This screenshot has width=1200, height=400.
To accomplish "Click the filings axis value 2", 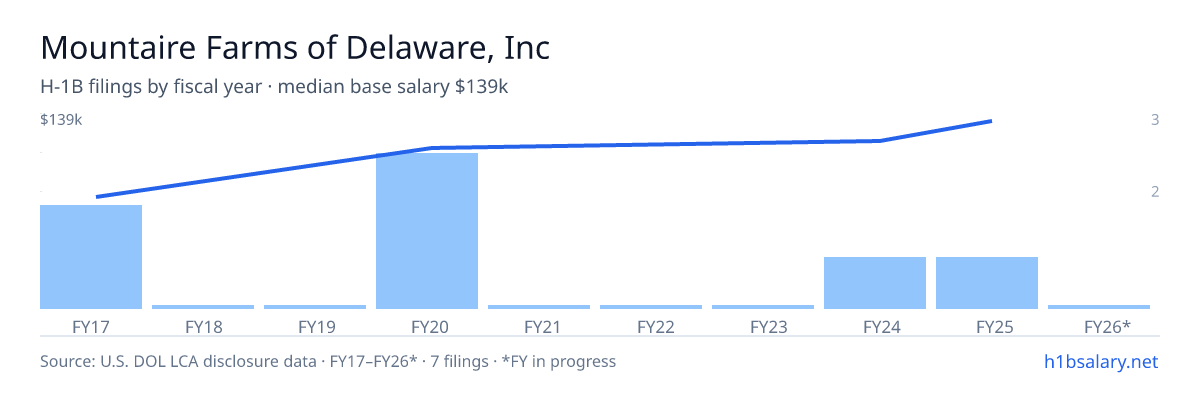I will [1155, 192].
